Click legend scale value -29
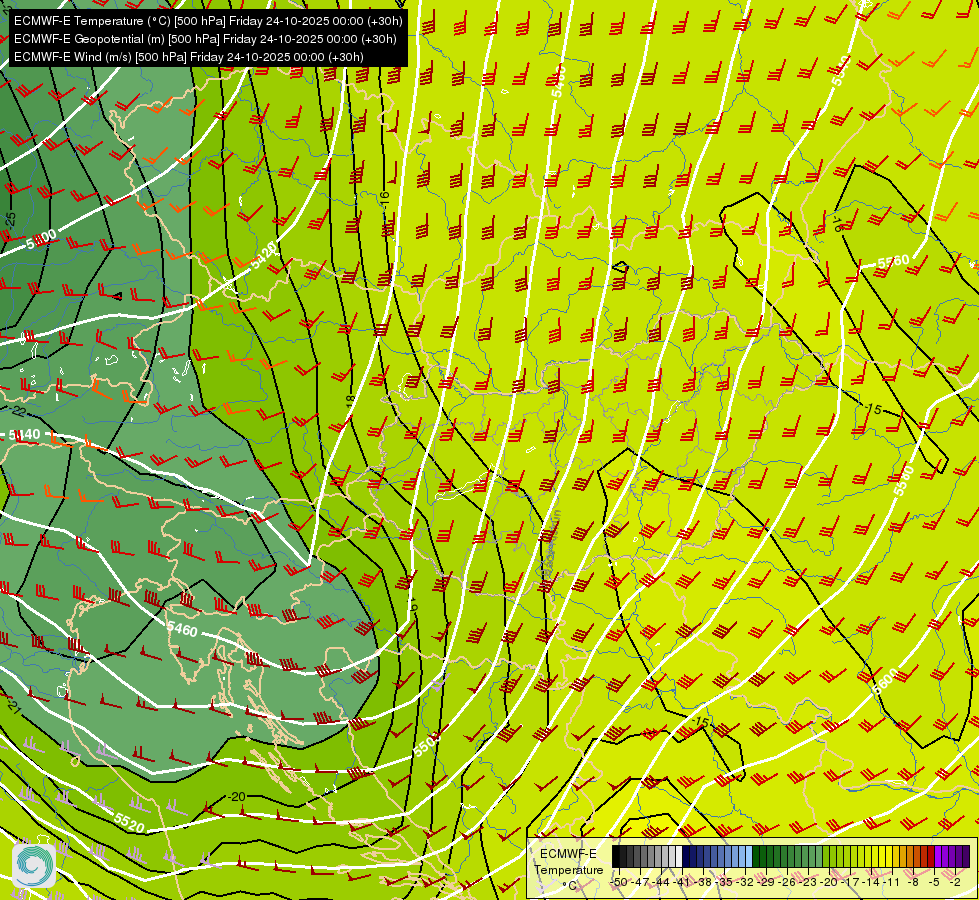The width and height of the screenshot is (979, 900). (767, 882)
